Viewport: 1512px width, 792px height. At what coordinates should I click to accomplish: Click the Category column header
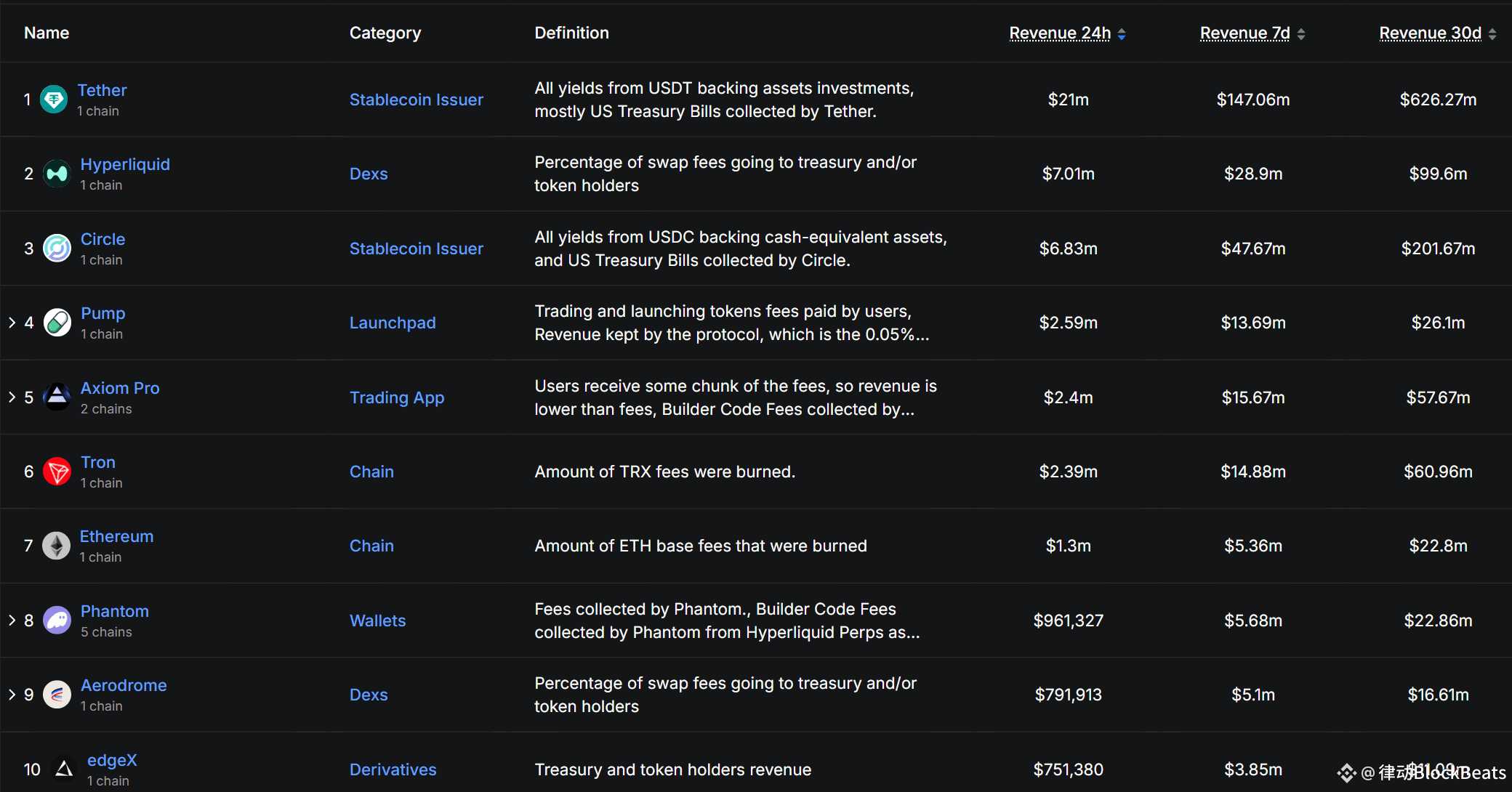pyautogui.click(x=385, y=33)
